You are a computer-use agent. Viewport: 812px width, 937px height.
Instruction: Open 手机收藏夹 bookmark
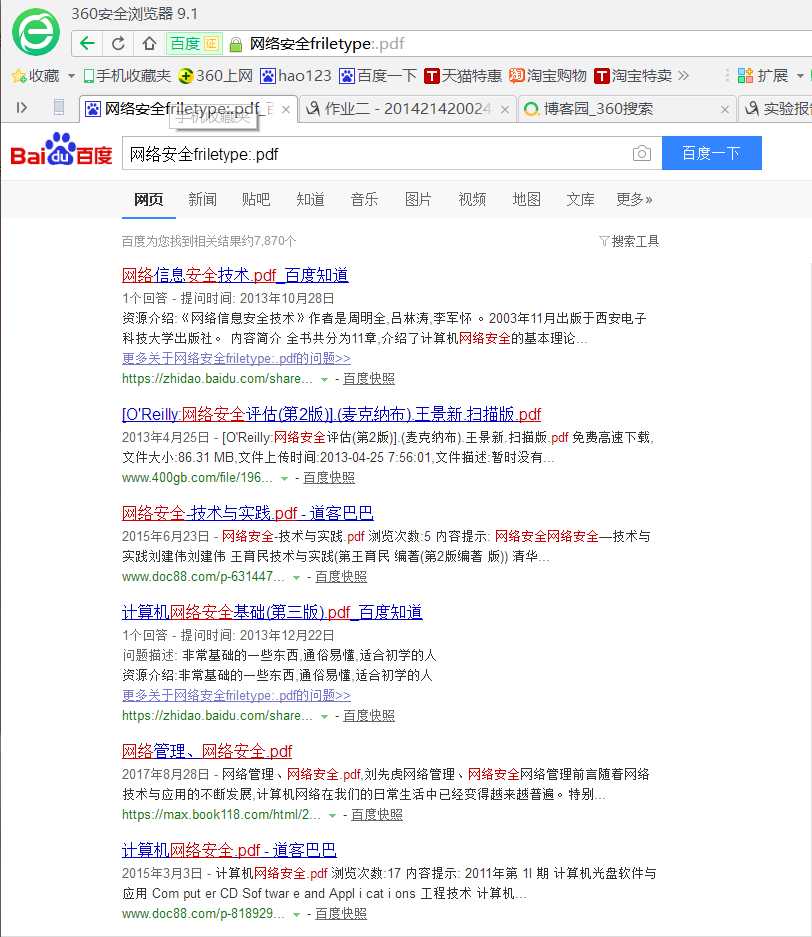(127, 76)
